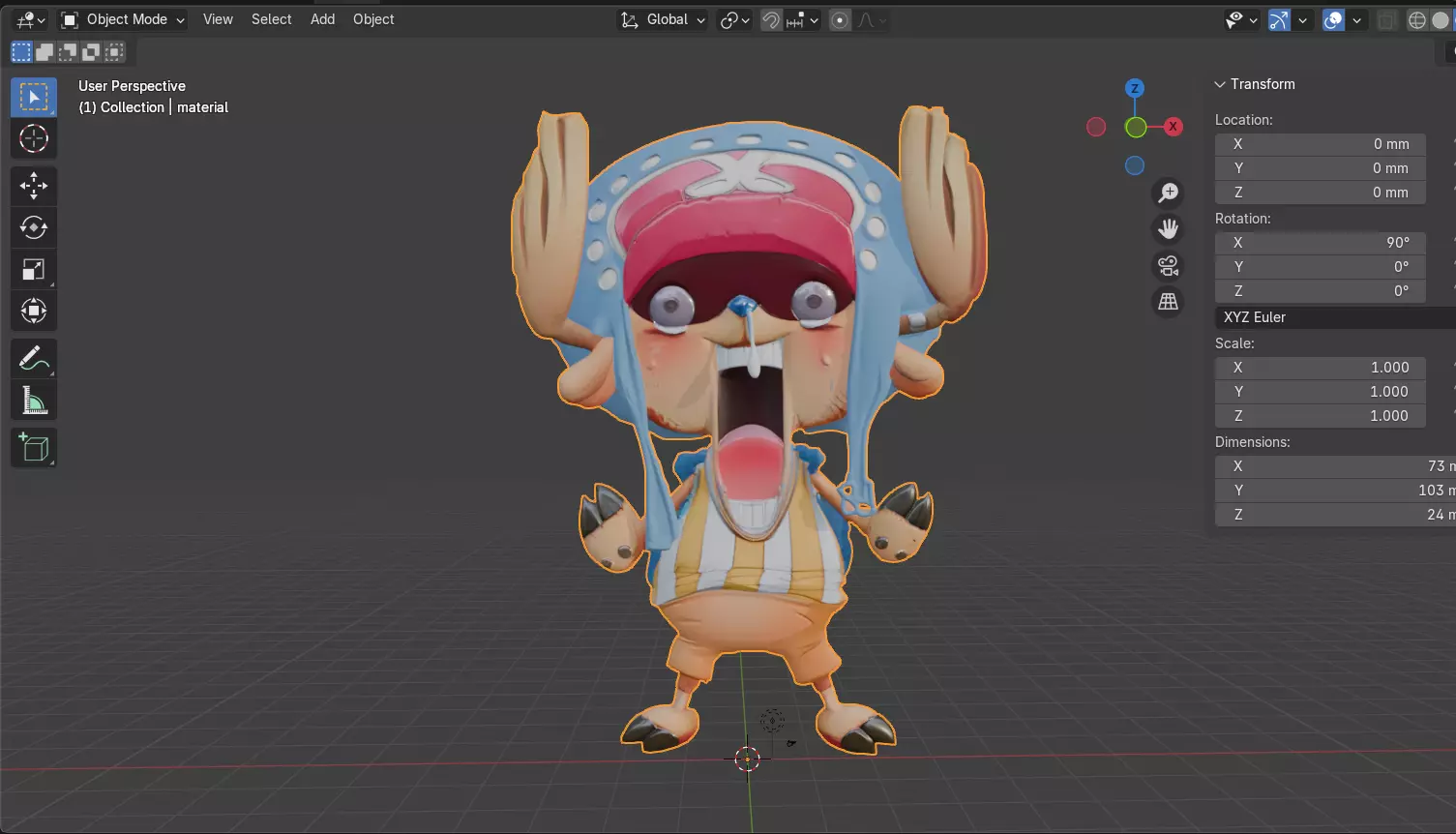Click the Location Z value field
The height and width of the screenshot is (834, 1456).
1321,193
